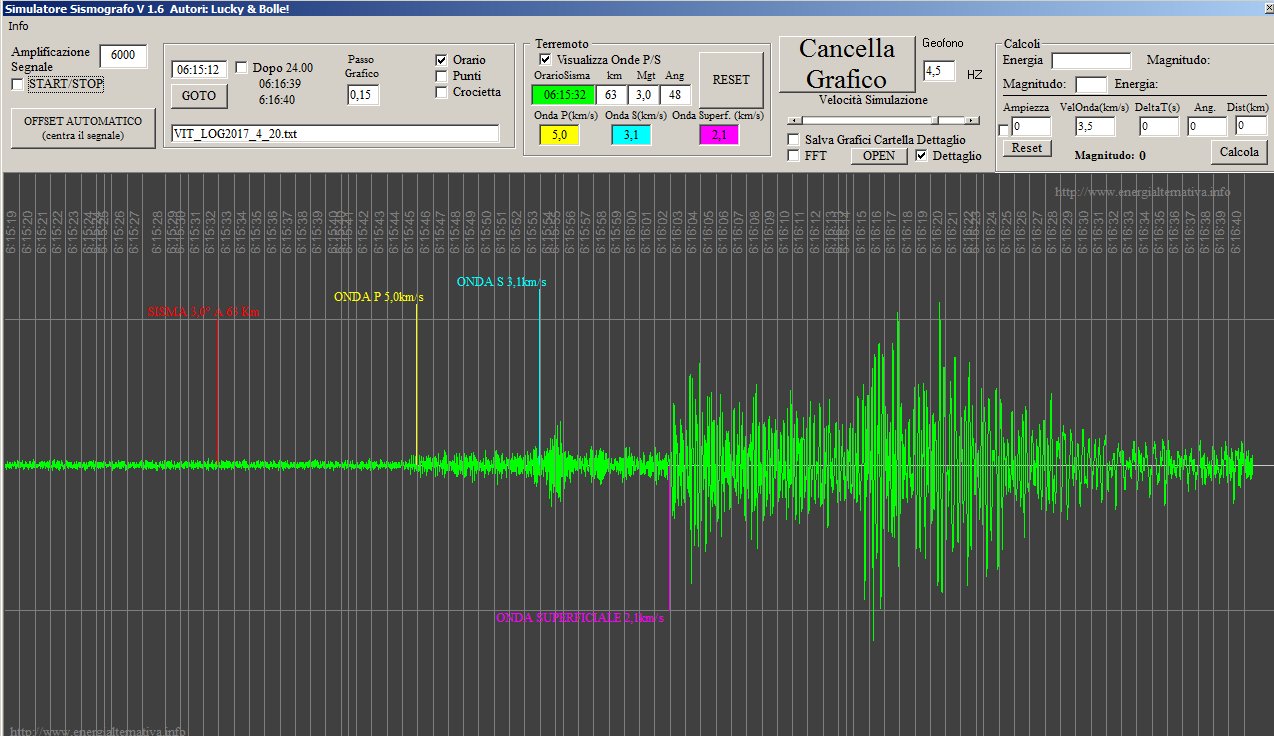Click the Cancella Grafico button

tap(846, 63)
